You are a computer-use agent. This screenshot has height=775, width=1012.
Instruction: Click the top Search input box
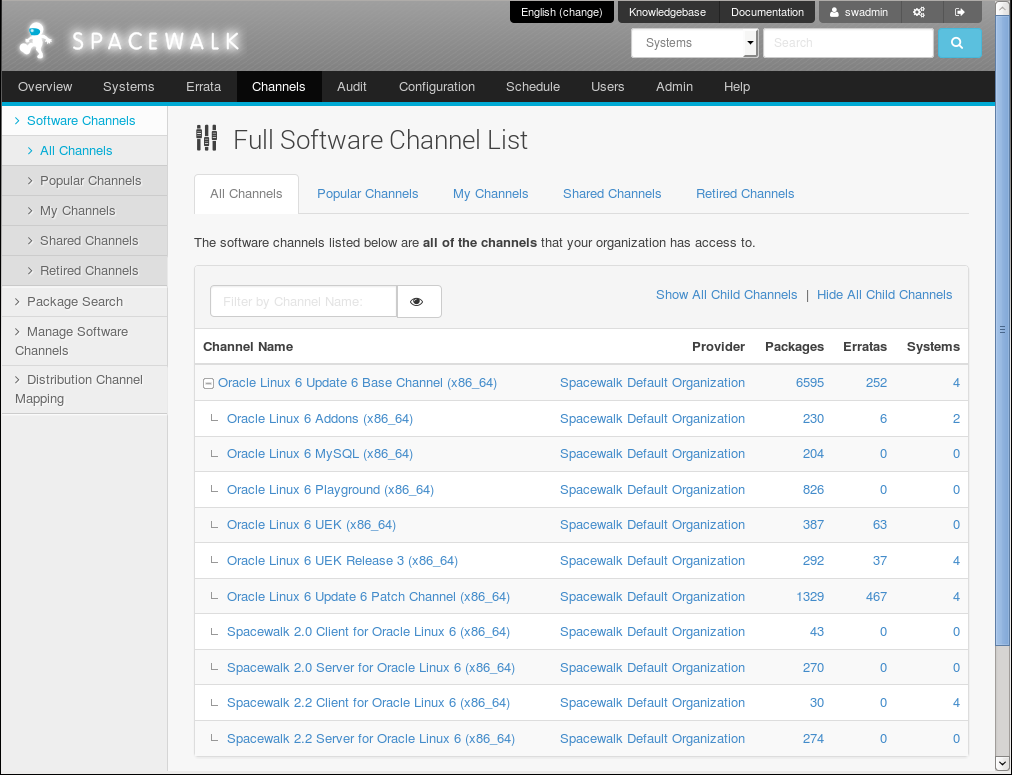tap(848, 43)
